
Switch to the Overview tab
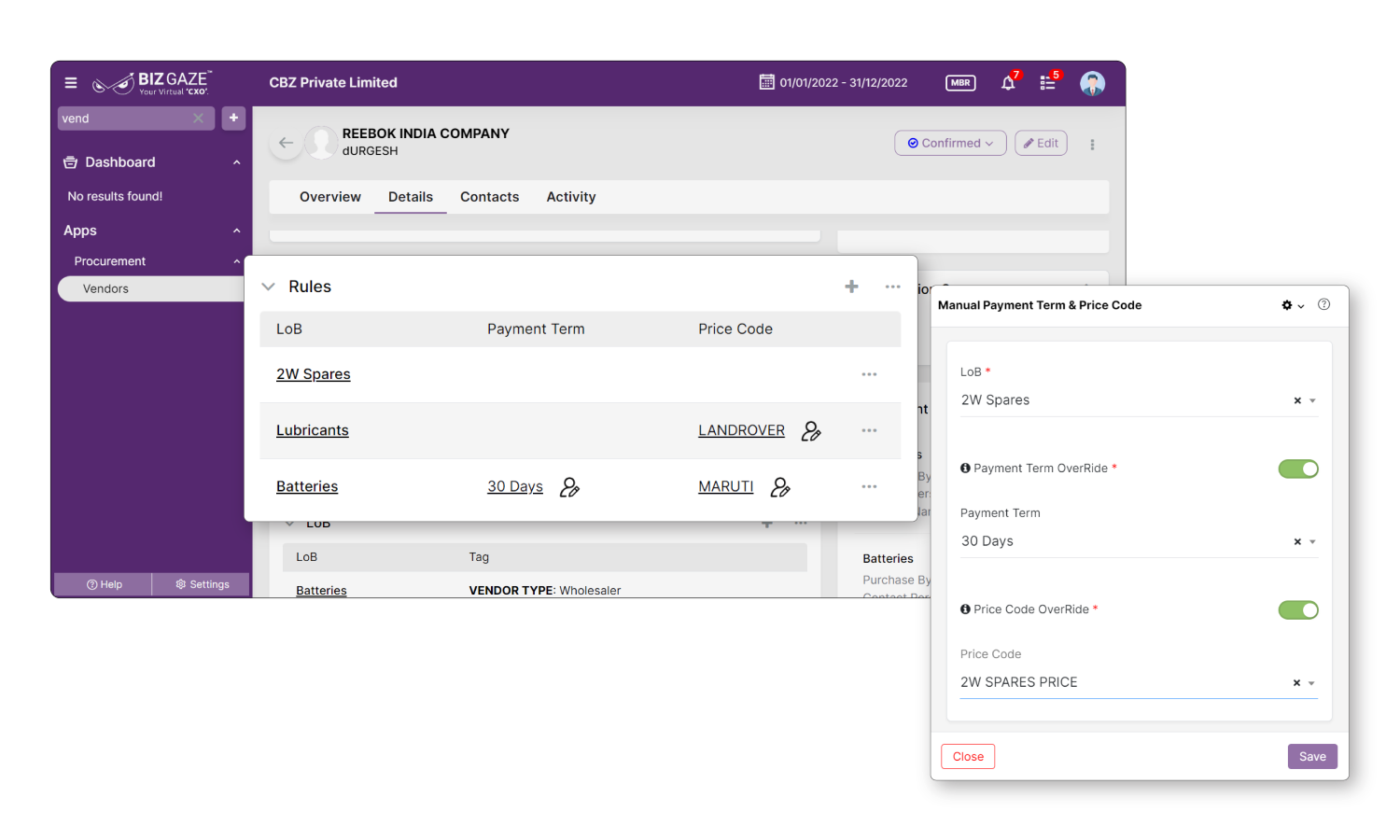(330, 197)
